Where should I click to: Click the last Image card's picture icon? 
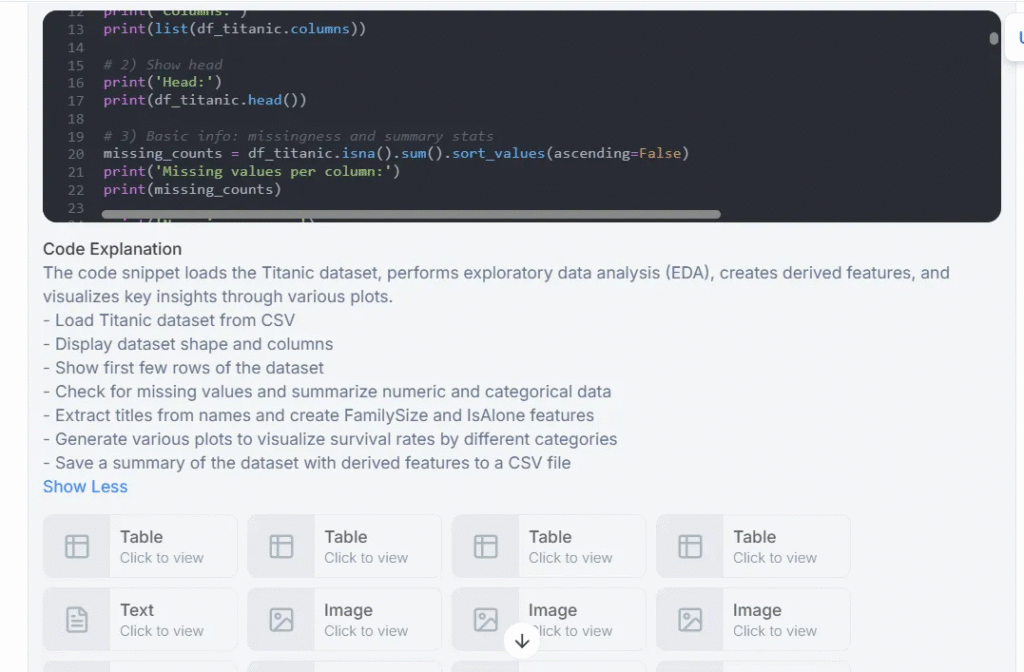pos(690,620)
